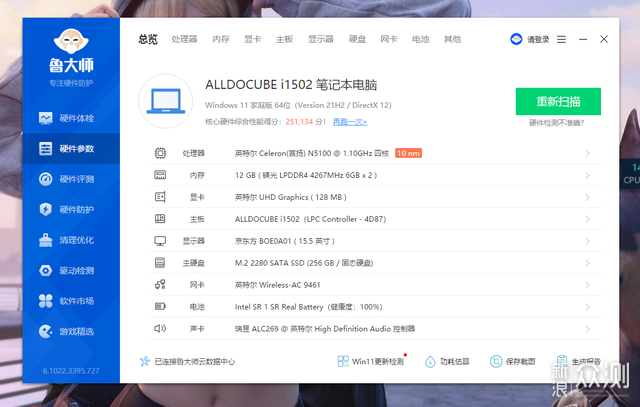
Task: Expand the 显卡 UHD Graphics row arrow
Action: tap(587, 198)
